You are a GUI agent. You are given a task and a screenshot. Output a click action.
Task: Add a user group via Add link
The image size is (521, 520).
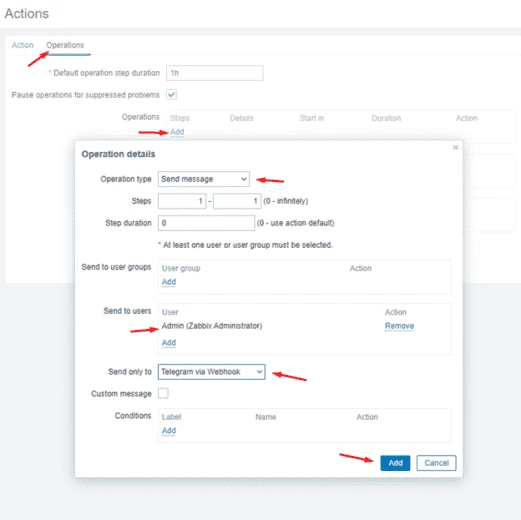(169, 282)
